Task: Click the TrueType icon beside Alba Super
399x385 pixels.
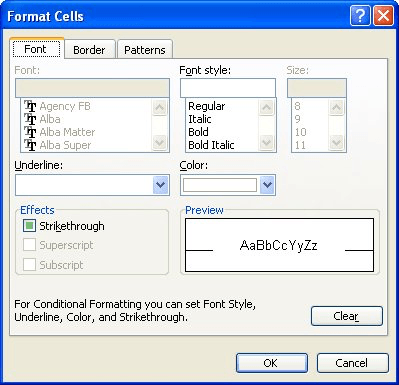Action: pyautogui.click(x=30, y=145)
